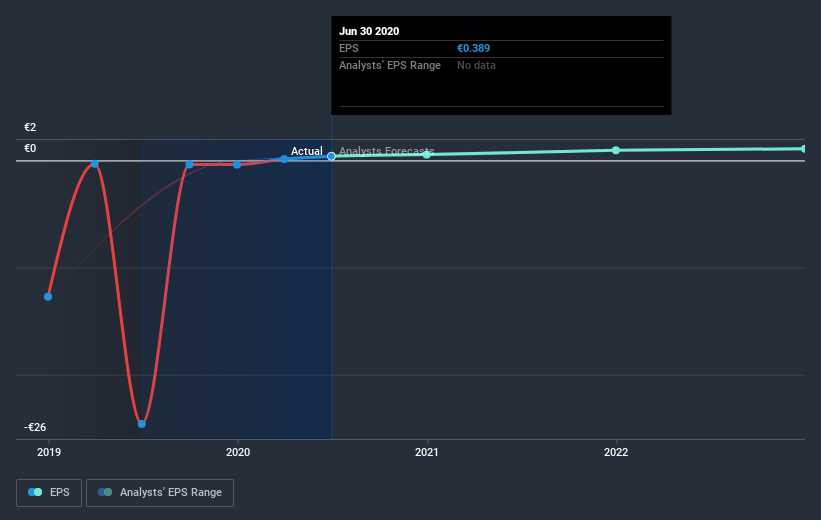Select the 2022 forecast data point
Screen dimensions: 821x520
[616, 150]
